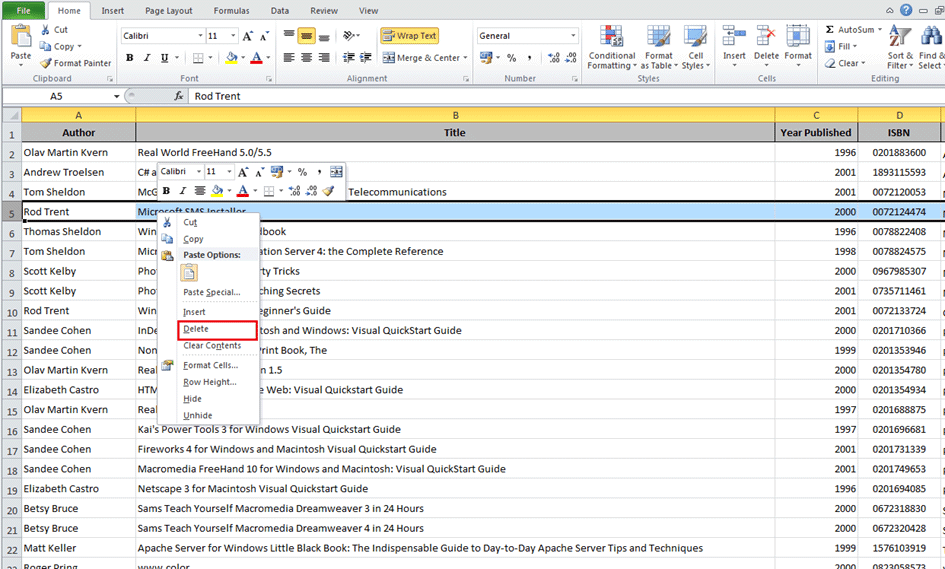The image size is (945, 569).
Task: Choose Format Cells... from context menu
Action: coord(210,365)
